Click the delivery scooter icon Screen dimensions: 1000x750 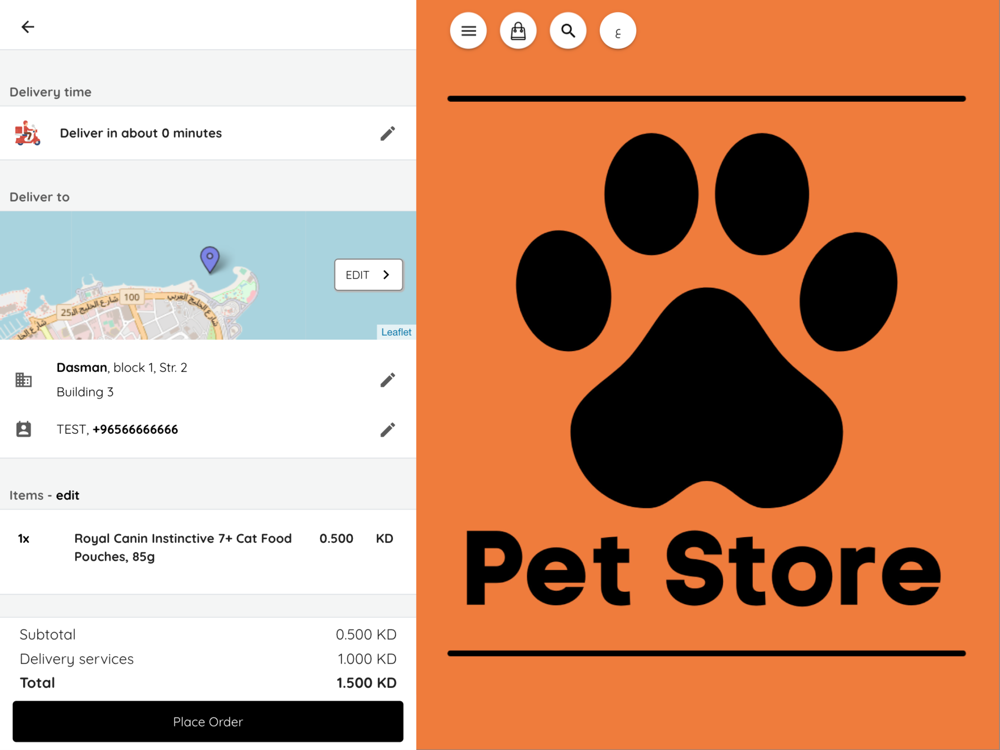pyautogui.click(x=27, y=133)
